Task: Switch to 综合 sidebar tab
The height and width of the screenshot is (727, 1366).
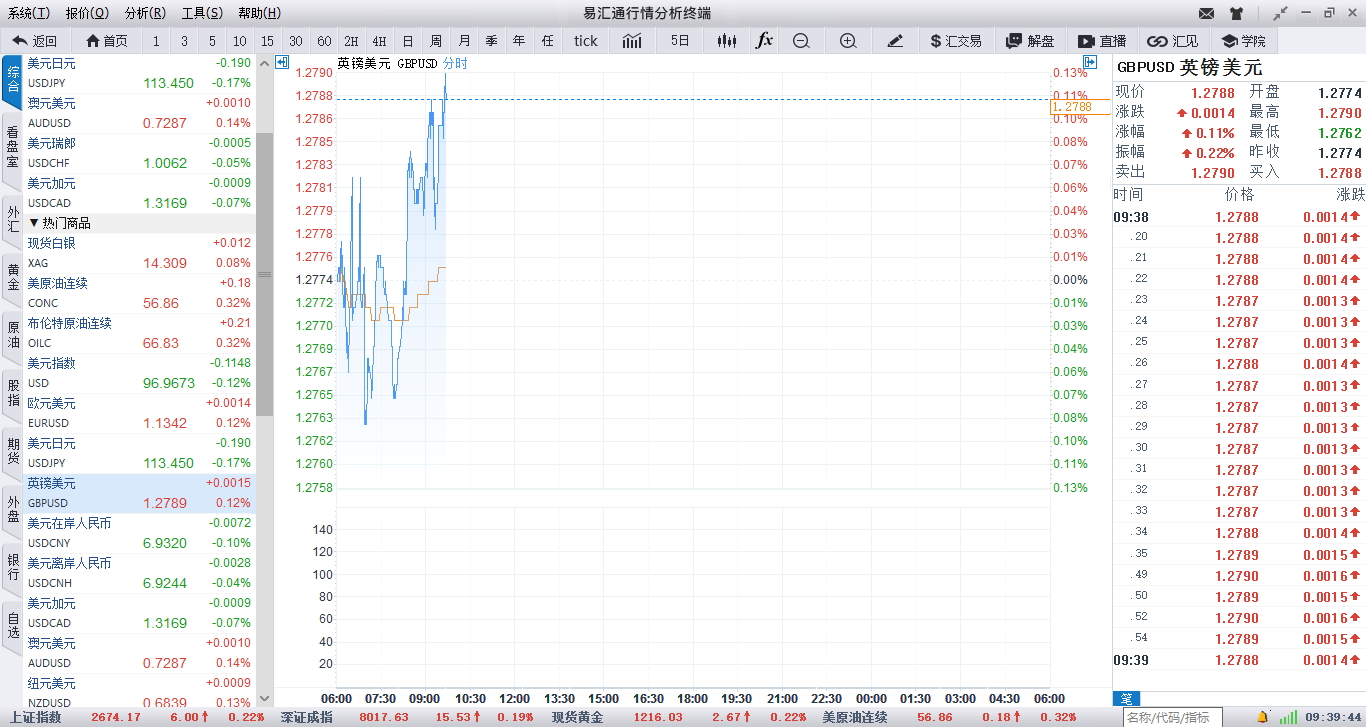Action: (x=12, y=82)
